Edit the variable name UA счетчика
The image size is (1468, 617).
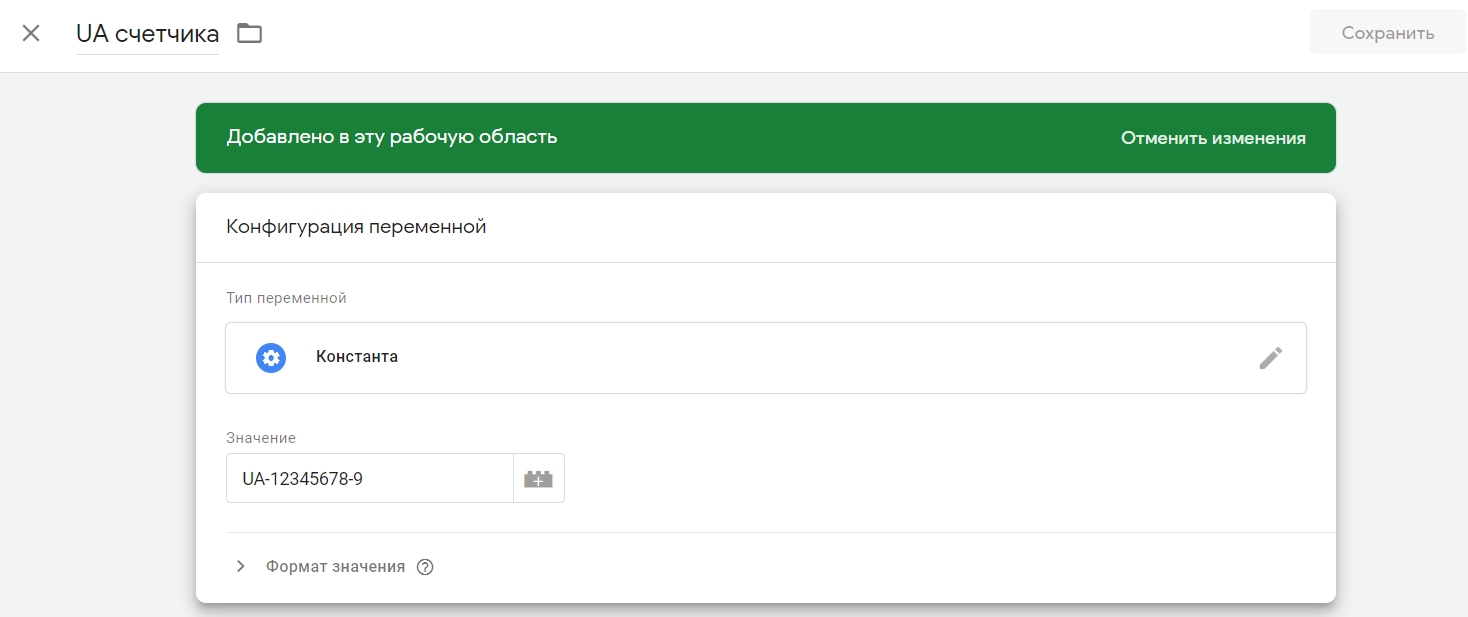[146, 32]
